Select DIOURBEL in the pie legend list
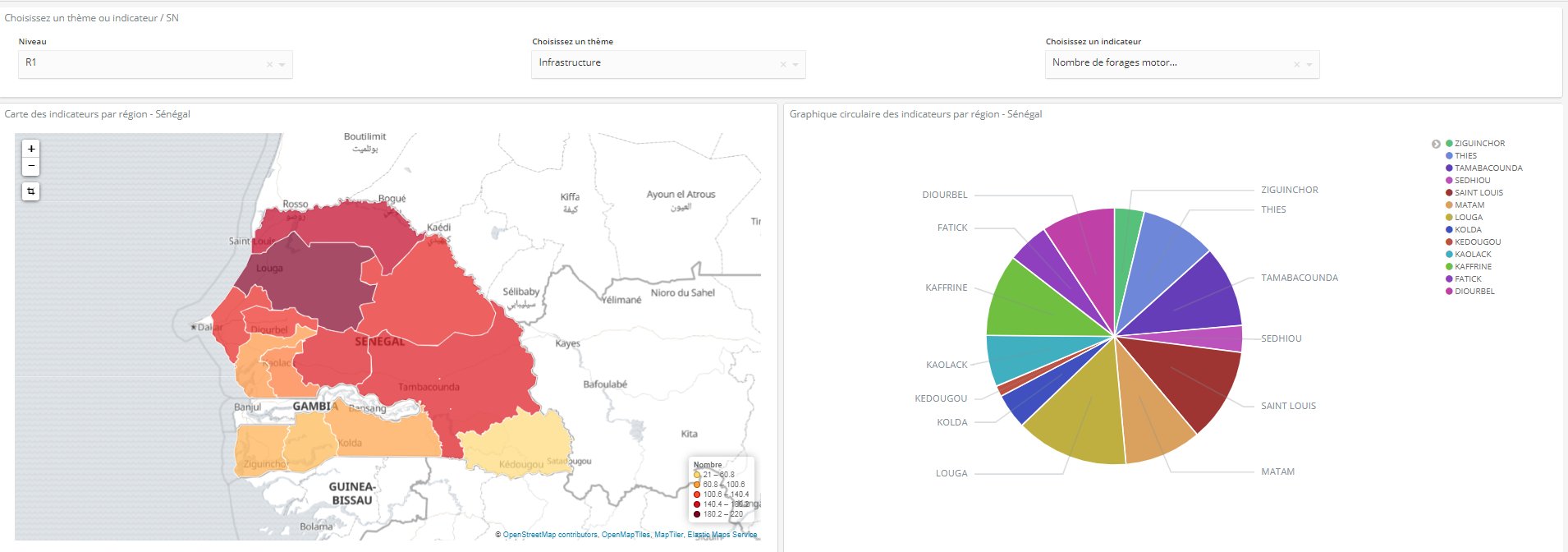Image resolution: width=1568 pixels, height=552 pixels. [1474, 292]
